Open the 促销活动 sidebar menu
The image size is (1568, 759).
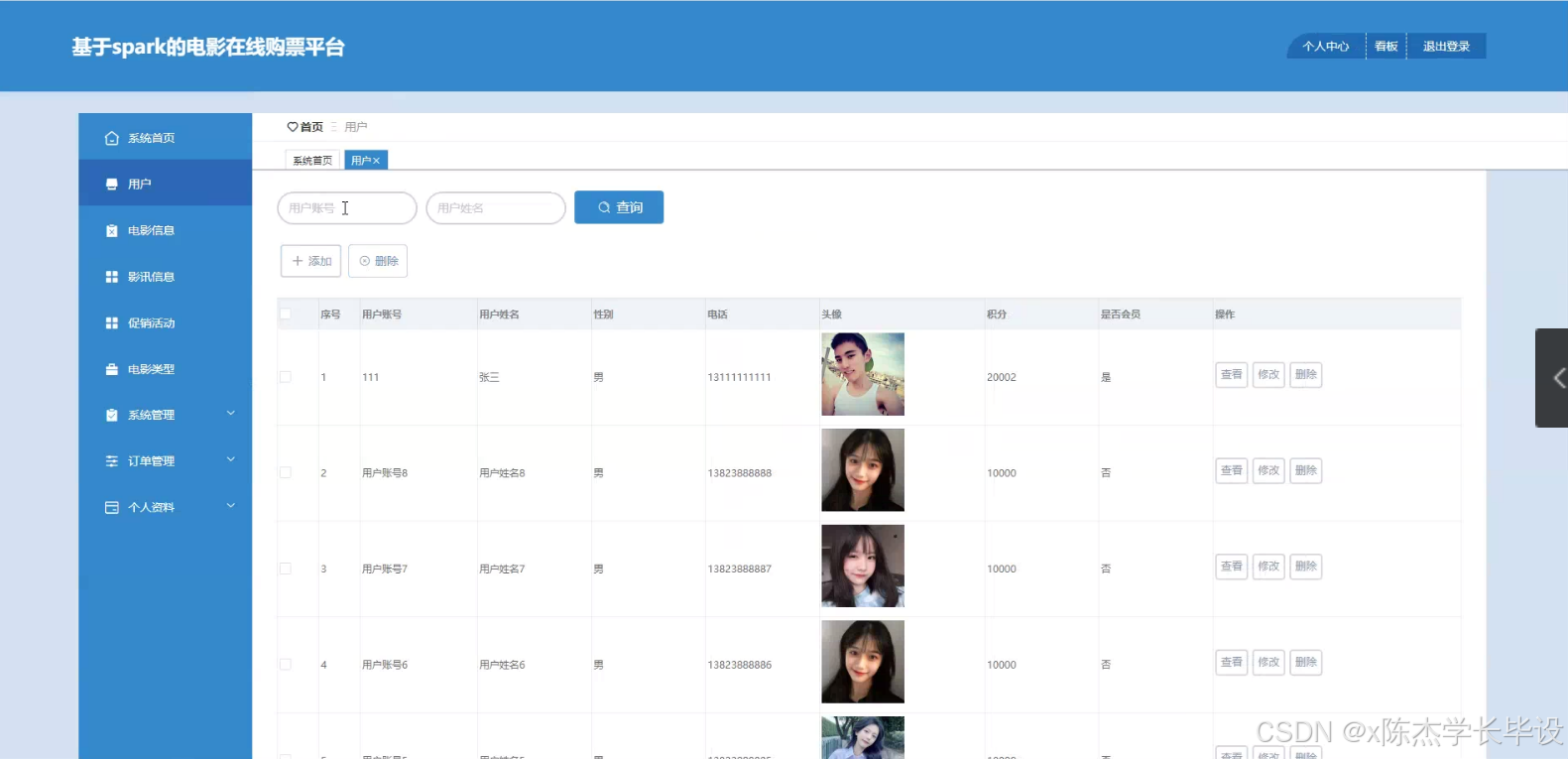pyautogui.click(x=166, y=322)
